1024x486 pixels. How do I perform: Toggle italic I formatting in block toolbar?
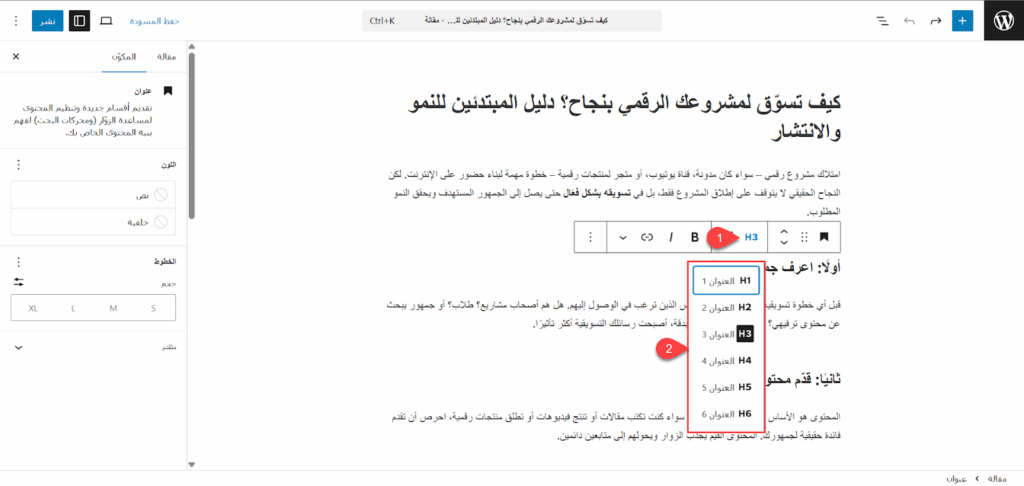pos(670,237)
